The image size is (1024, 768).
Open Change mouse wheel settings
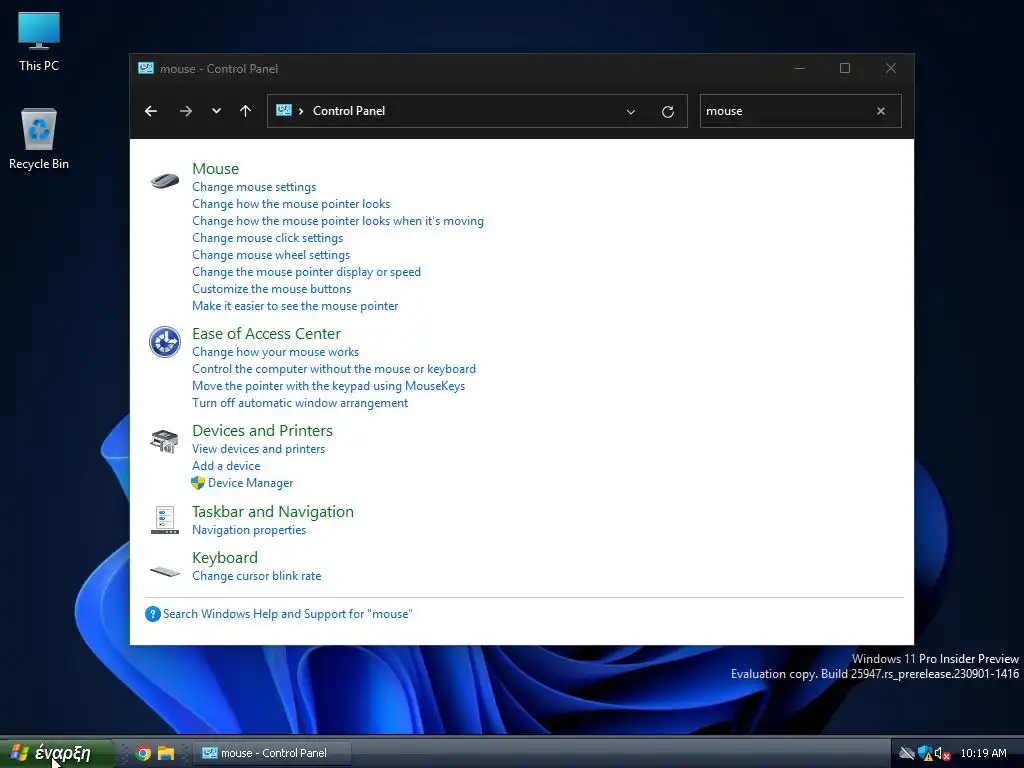271,255
